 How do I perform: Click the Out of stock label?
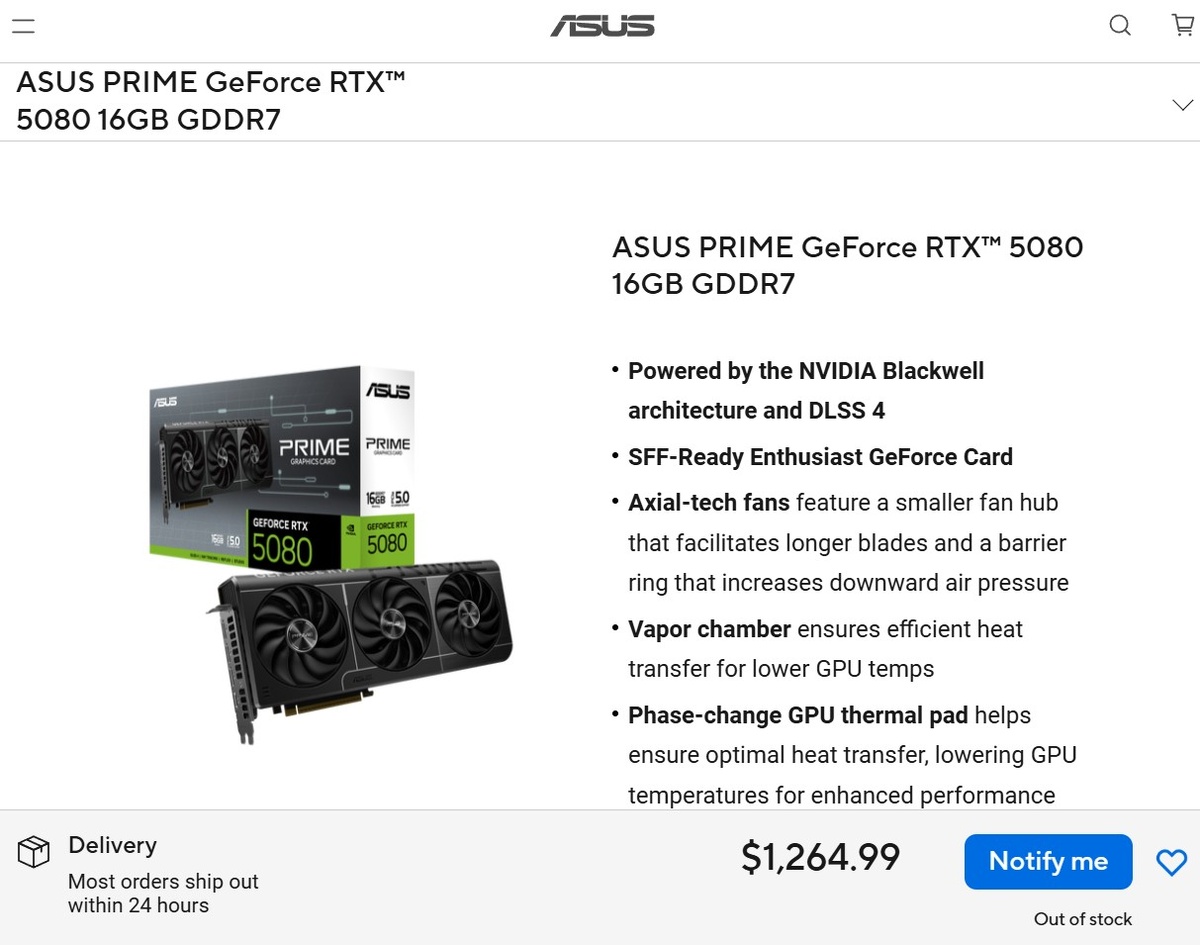click(x=1083, y=919)
